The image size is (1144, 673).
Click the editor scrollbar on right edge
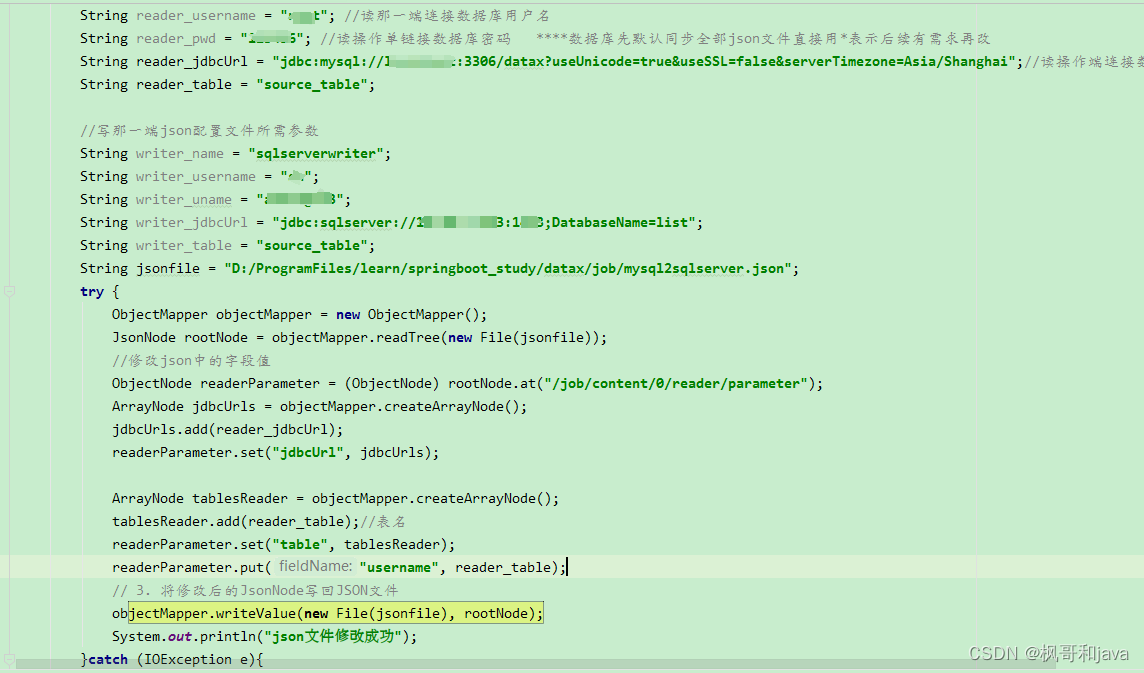coord(1139,300)
